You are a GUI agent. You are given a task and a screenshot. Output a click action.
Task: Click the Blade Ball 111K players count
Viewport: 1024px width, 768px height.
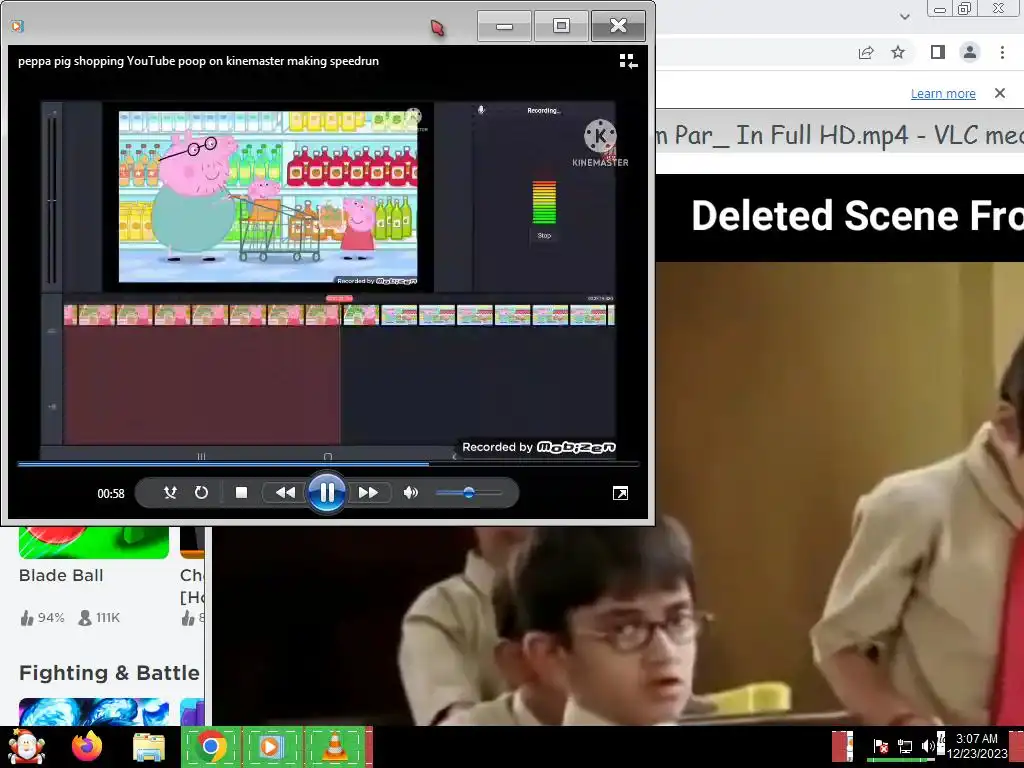[x=108, y=618]
